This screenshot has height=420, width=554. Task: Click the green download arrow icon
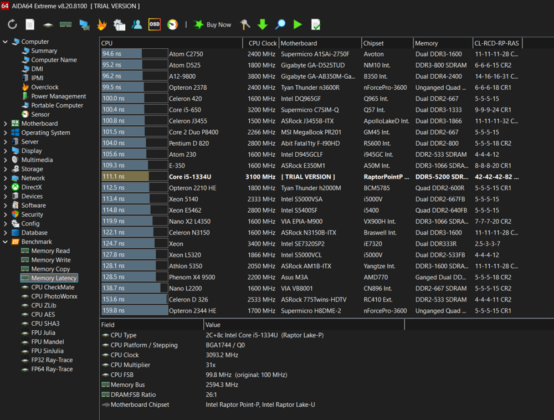coord(263,24)
